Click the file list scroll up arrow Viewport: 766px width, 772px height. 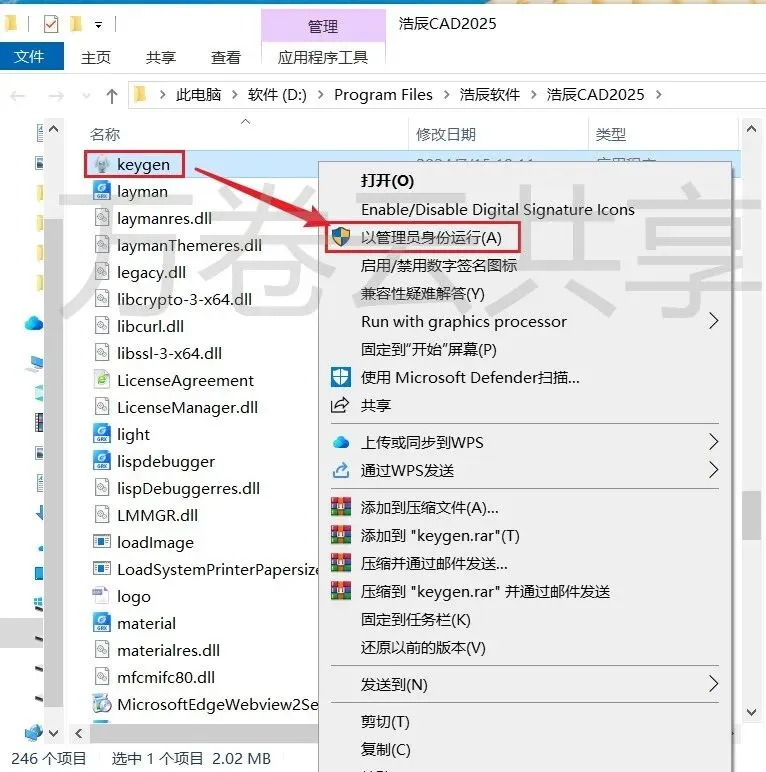tap(751, 129)
